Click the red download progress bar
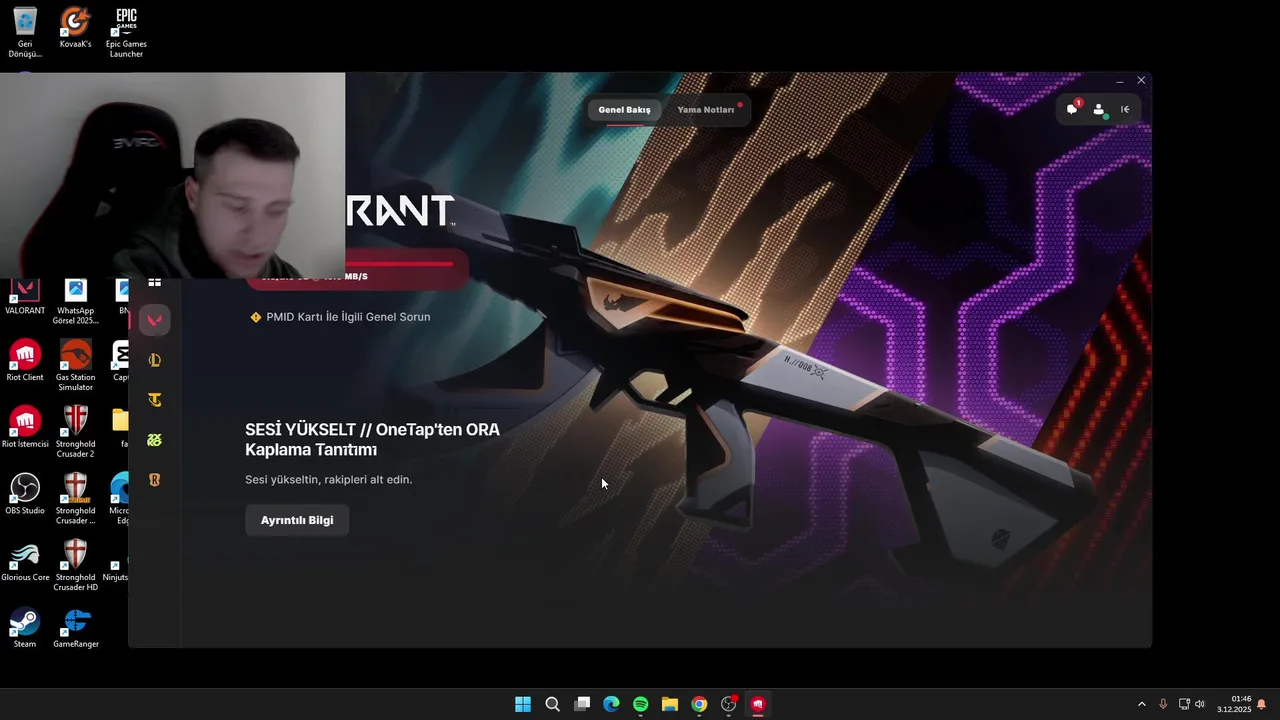Viewport: 1280px width, 720px height. (x=357, y=270)
